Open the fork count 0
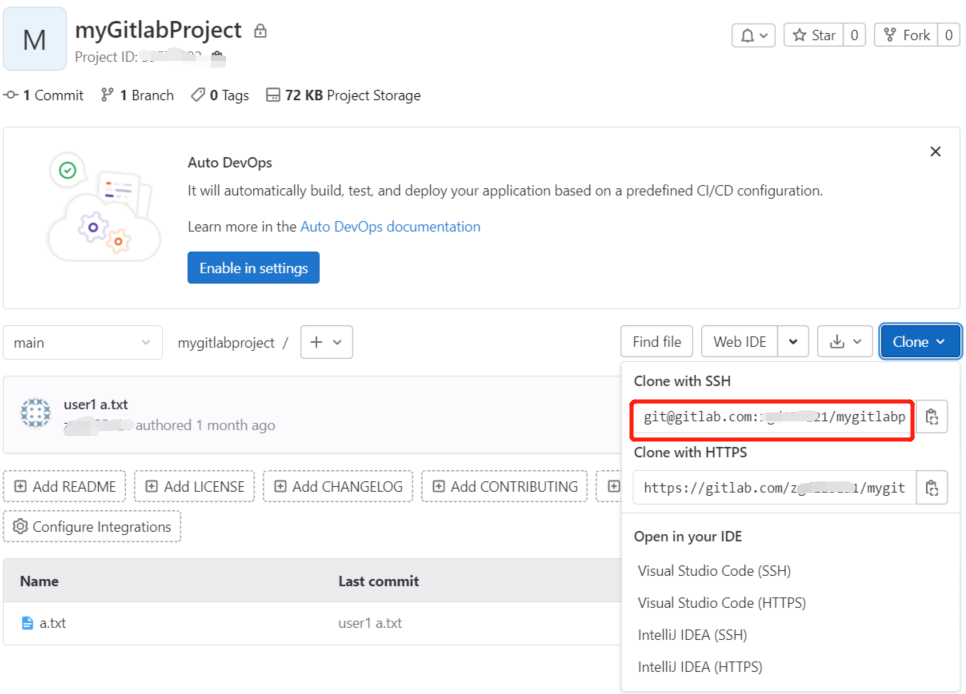 (949, 35)
